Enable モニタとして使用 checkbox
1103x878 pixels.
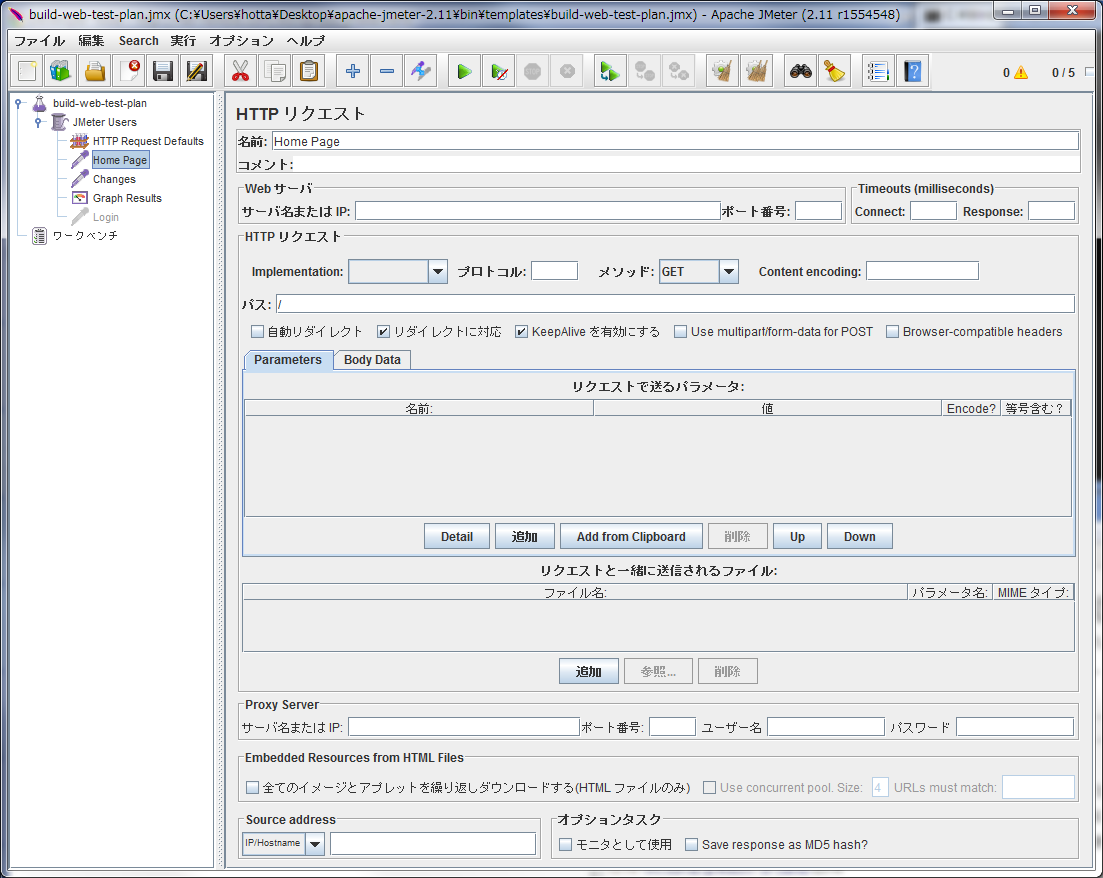[x=565, y=844]
